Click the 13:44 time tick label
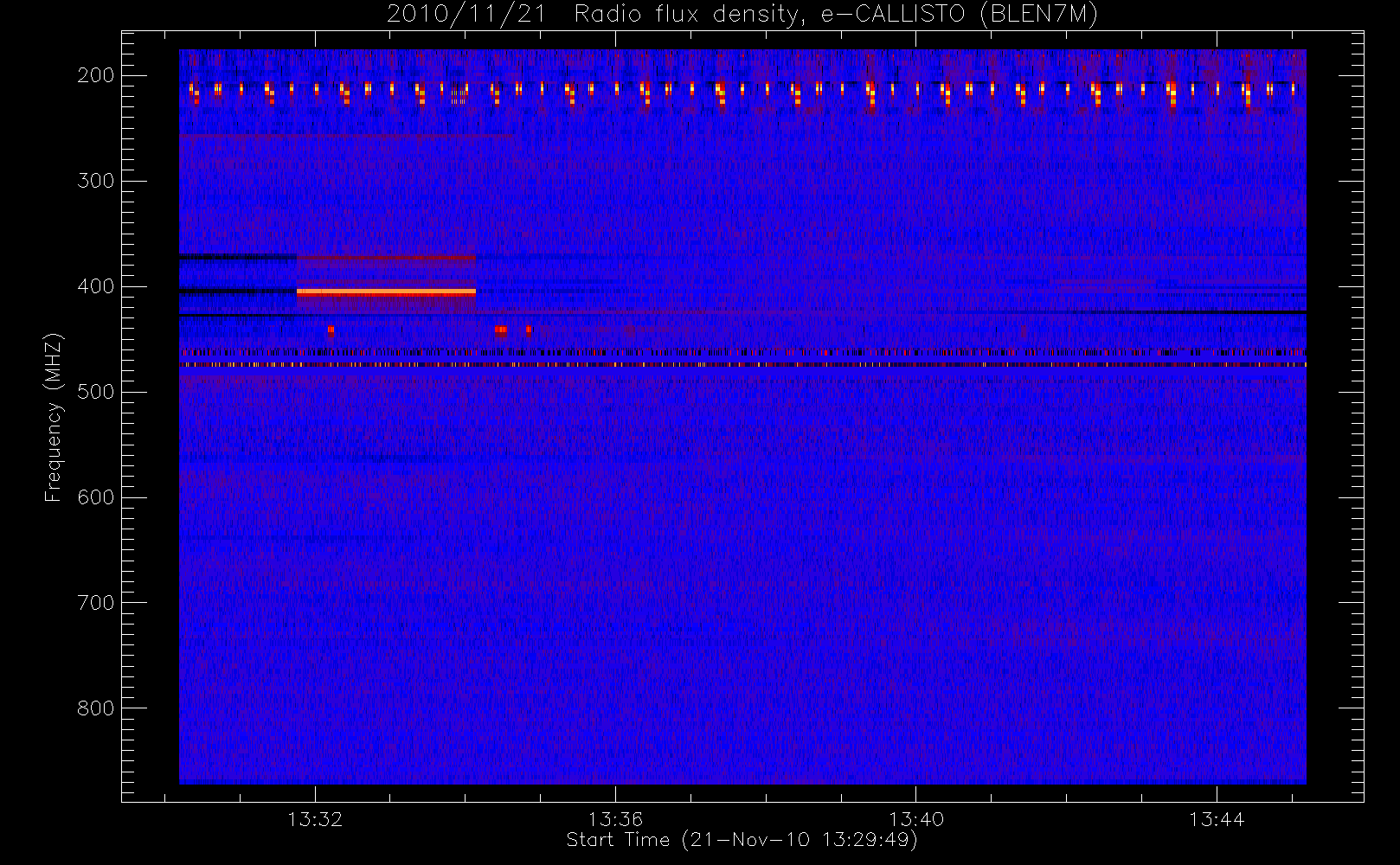Image resolution: width=1400 pixels, height=865 pixels. [1216, 819]
